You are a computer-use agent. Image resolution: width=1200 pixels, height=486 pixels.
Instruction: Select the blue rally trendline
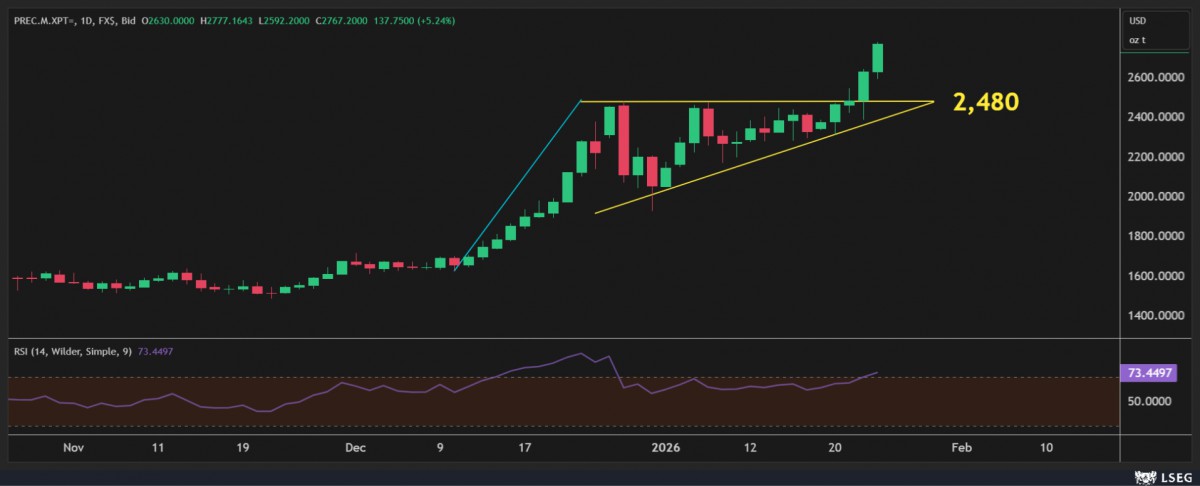[x=520, y=182]
